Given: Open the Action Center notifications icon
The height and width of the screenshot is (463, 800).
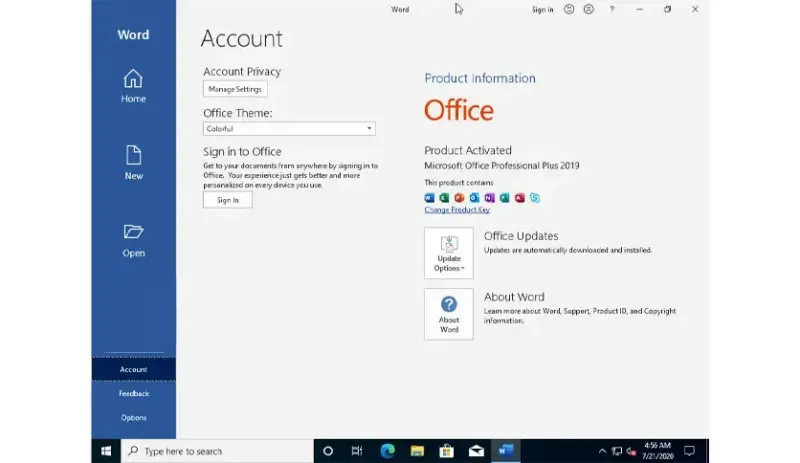Looking at the screenshot, I should (689, 451).
